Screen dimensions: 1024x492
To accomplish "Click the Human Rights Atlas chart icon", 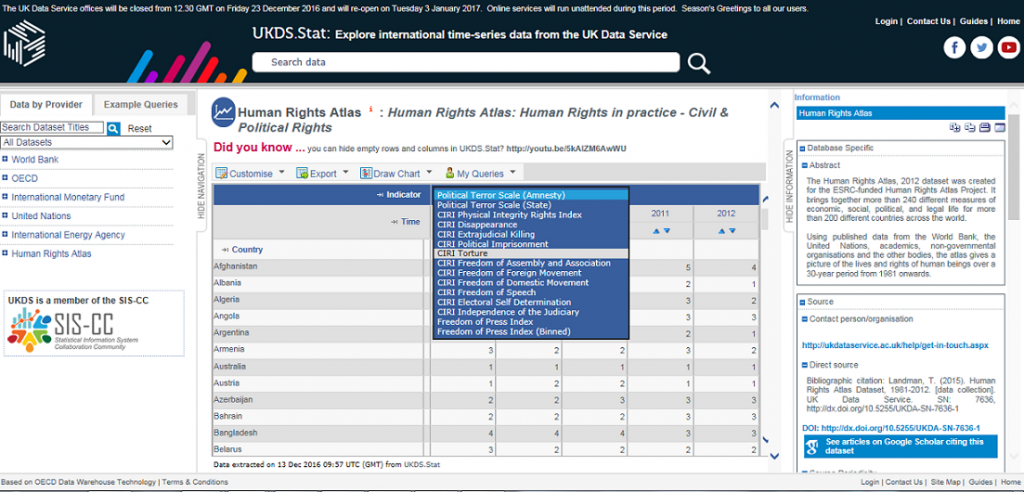I will pos(223,112).
